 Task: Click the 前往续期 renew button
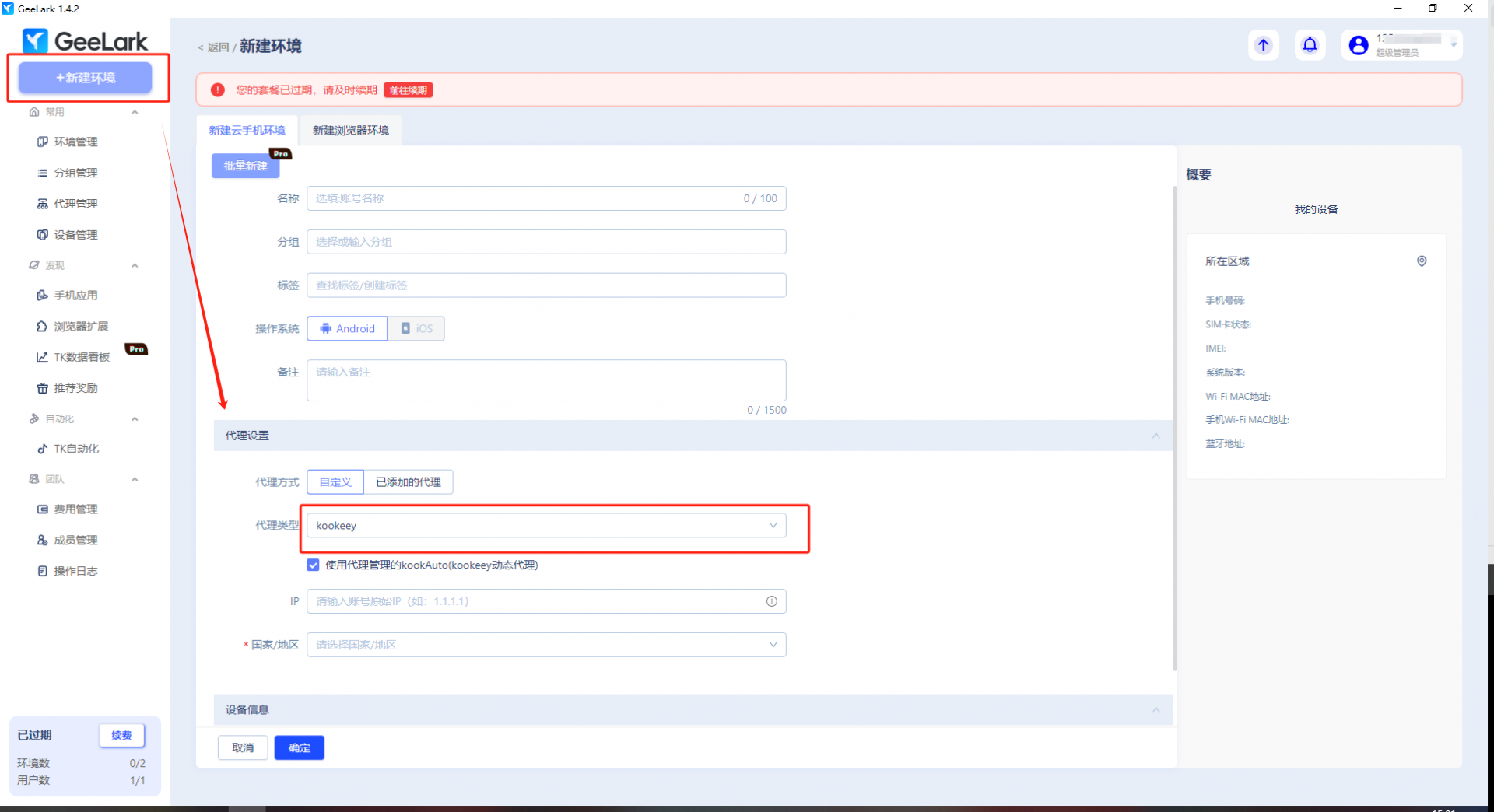[x=408, y=90]
